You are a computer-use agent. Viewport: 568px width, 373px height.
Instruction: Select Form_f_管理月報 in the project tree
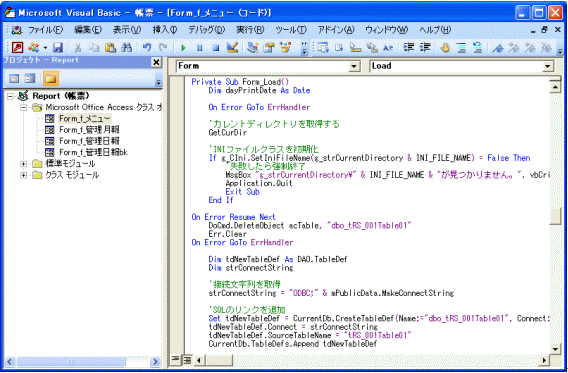(x=89, y=130)
